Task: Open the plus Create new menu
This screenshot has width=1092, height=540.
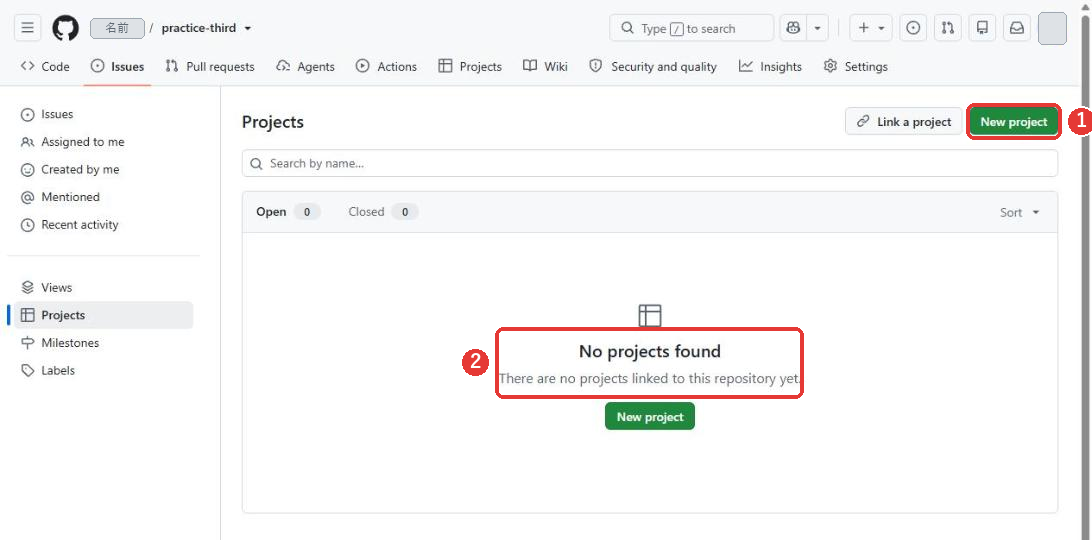Action: tap(871, 28)
